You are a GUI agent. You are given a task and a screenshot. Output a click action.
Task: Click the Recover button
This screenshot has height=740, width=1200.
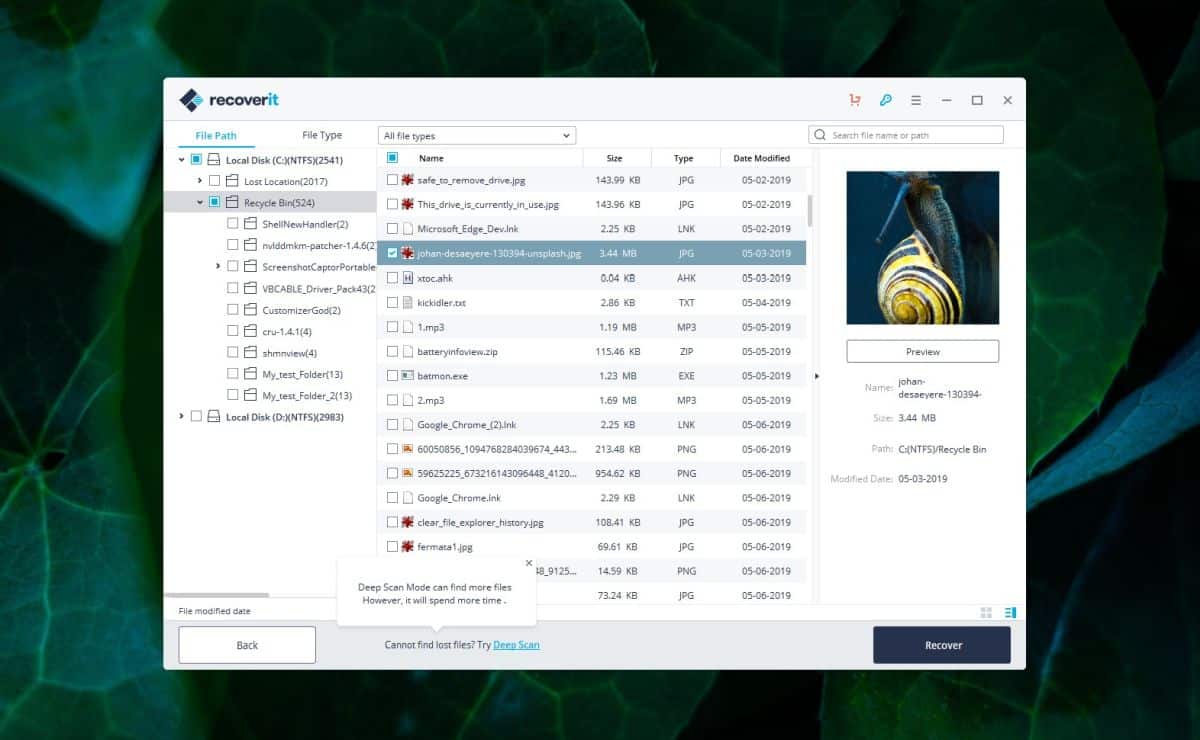(x=941, y=645)
